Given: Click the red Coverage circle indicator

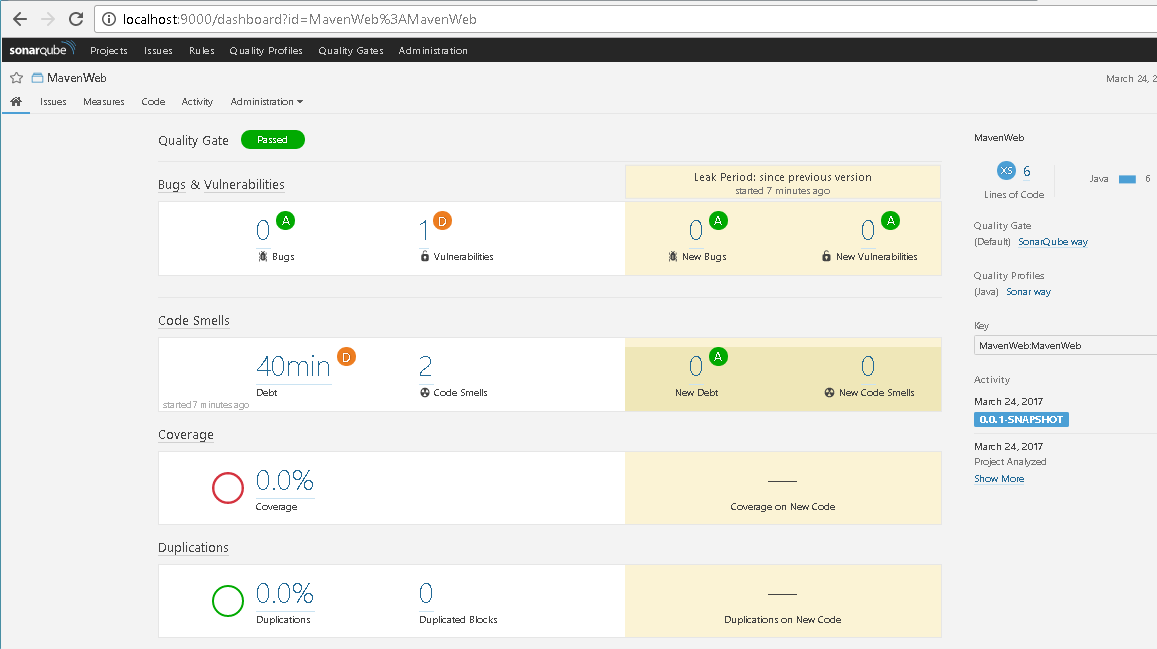Looking at the screenshot, I should (228, 488).
